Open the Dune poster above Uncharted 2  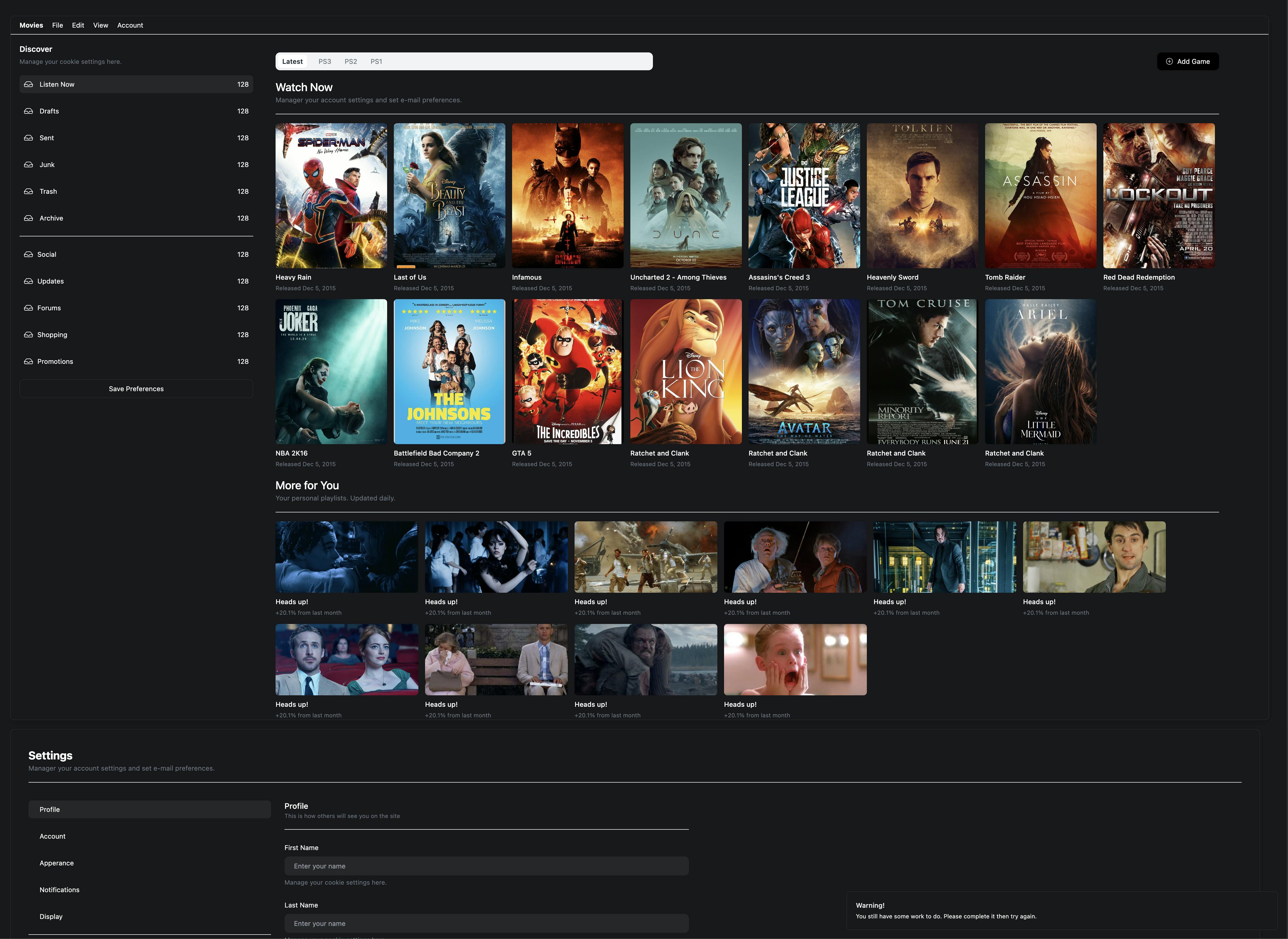tap(686, 195)
